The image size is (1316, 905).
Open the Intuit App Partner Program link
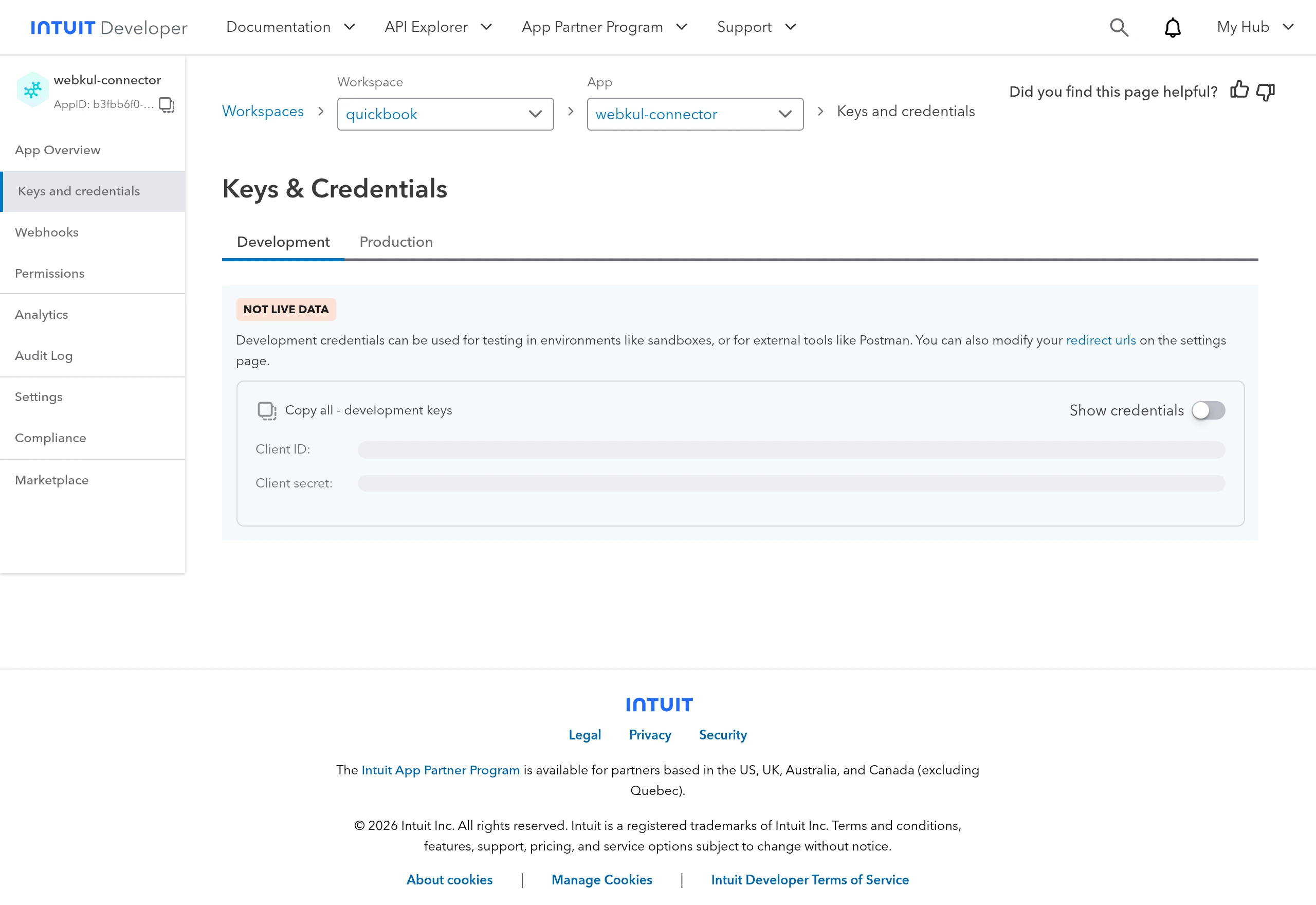tap(441, 770)
